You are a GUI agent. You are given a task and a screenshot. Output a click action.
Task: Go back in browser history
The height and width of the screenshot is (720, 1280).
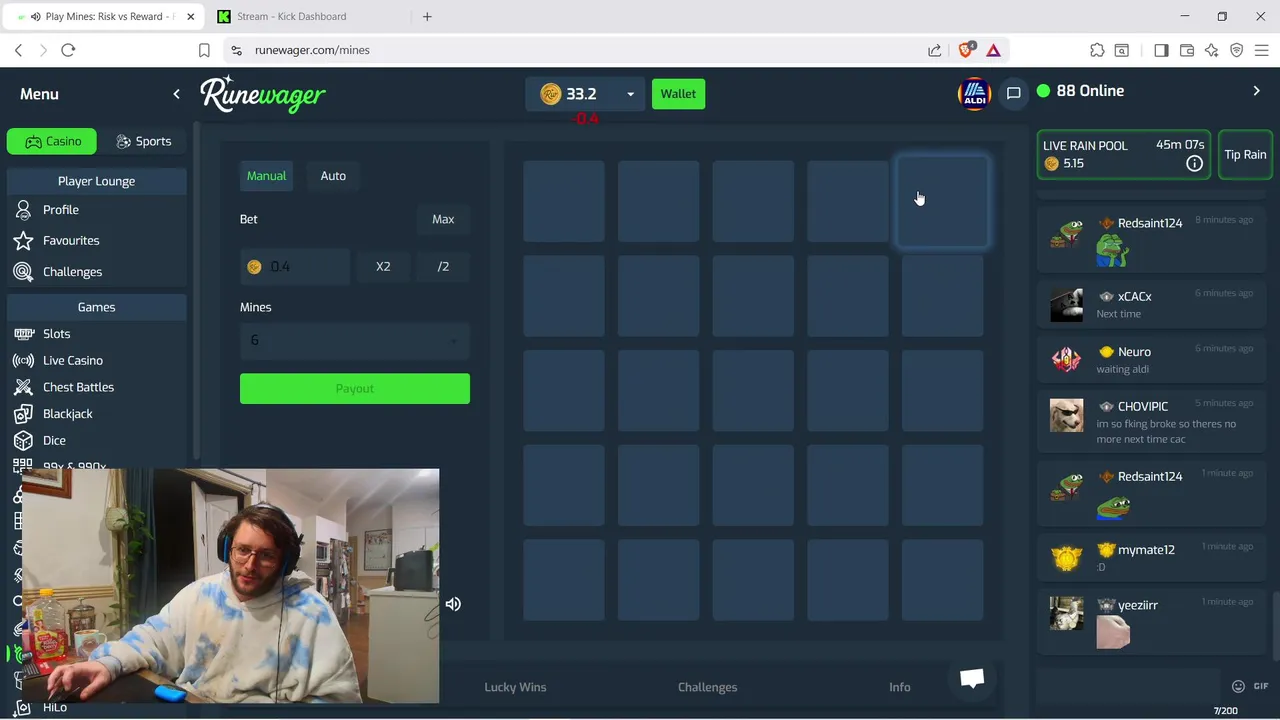(18, 50)
